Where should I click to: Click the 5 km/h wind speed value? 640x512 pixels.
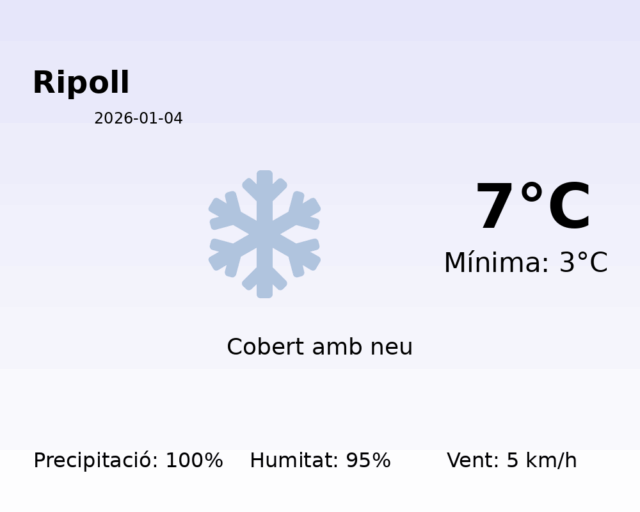[x=541, y=461]
